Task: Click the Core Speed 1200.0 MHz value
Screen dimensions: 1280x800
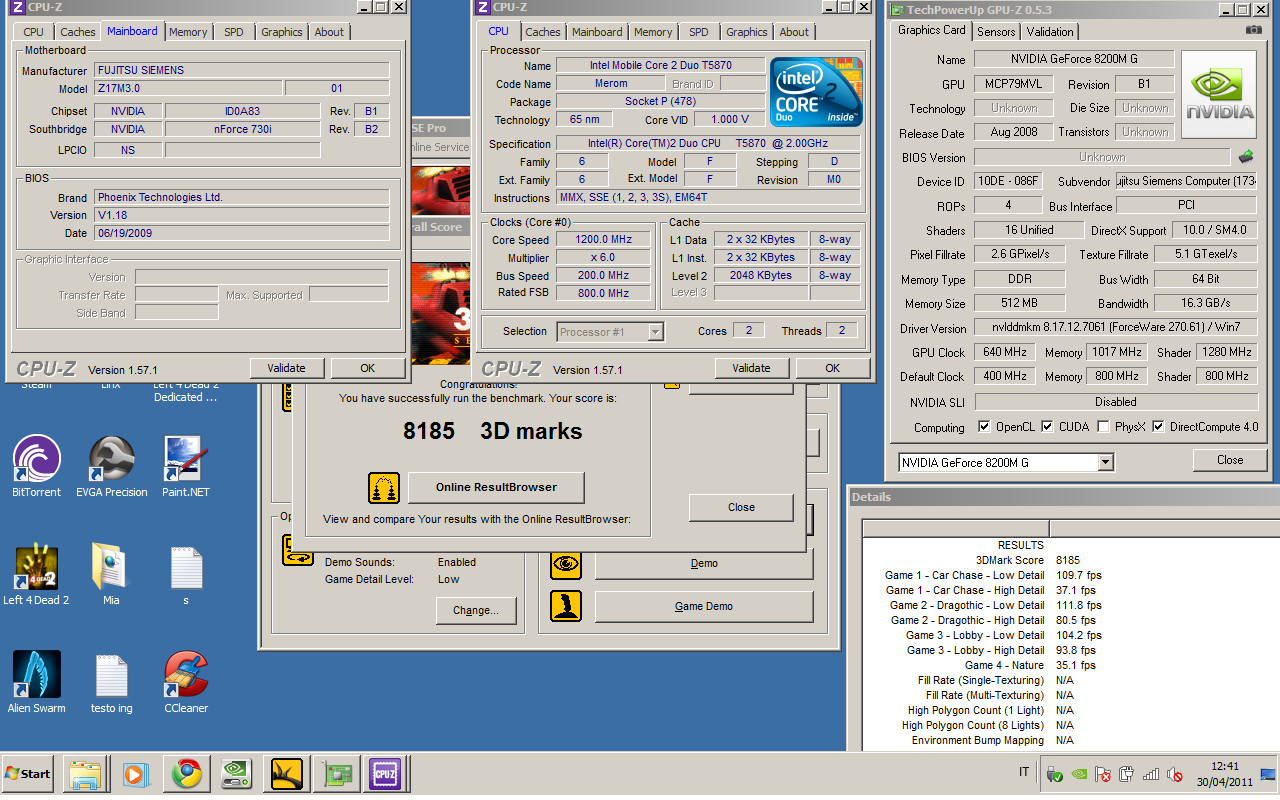Action: coord(604,240)
